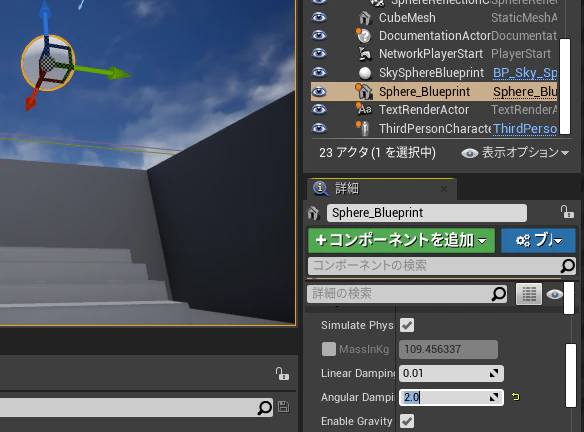
Task: Enable the MassInKg override checkbox
Action: point(328,349)
